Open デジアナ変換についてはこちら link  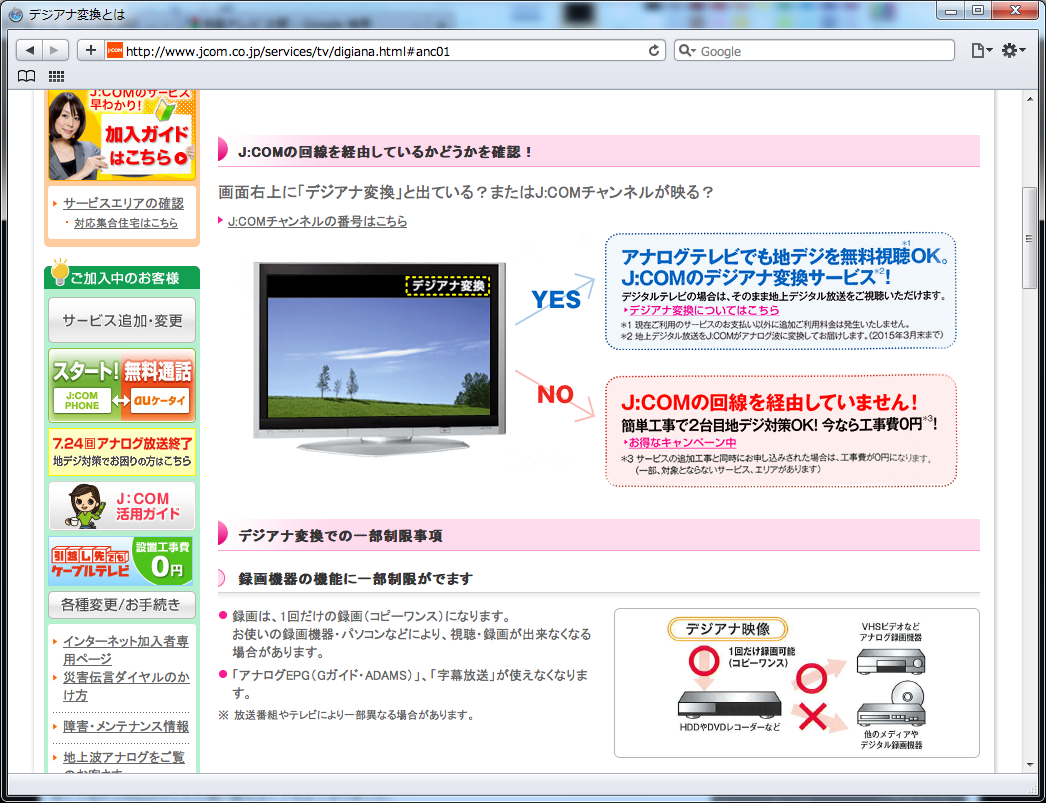click(704, 310)
